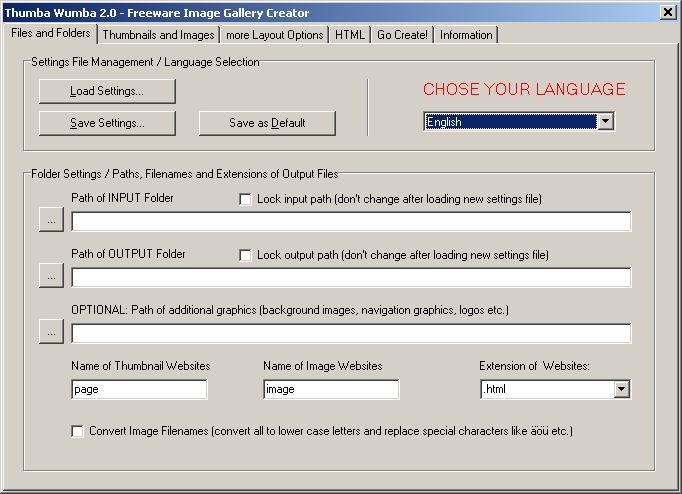Enable the Lock output path checkbox

click(x=245, y=255)
